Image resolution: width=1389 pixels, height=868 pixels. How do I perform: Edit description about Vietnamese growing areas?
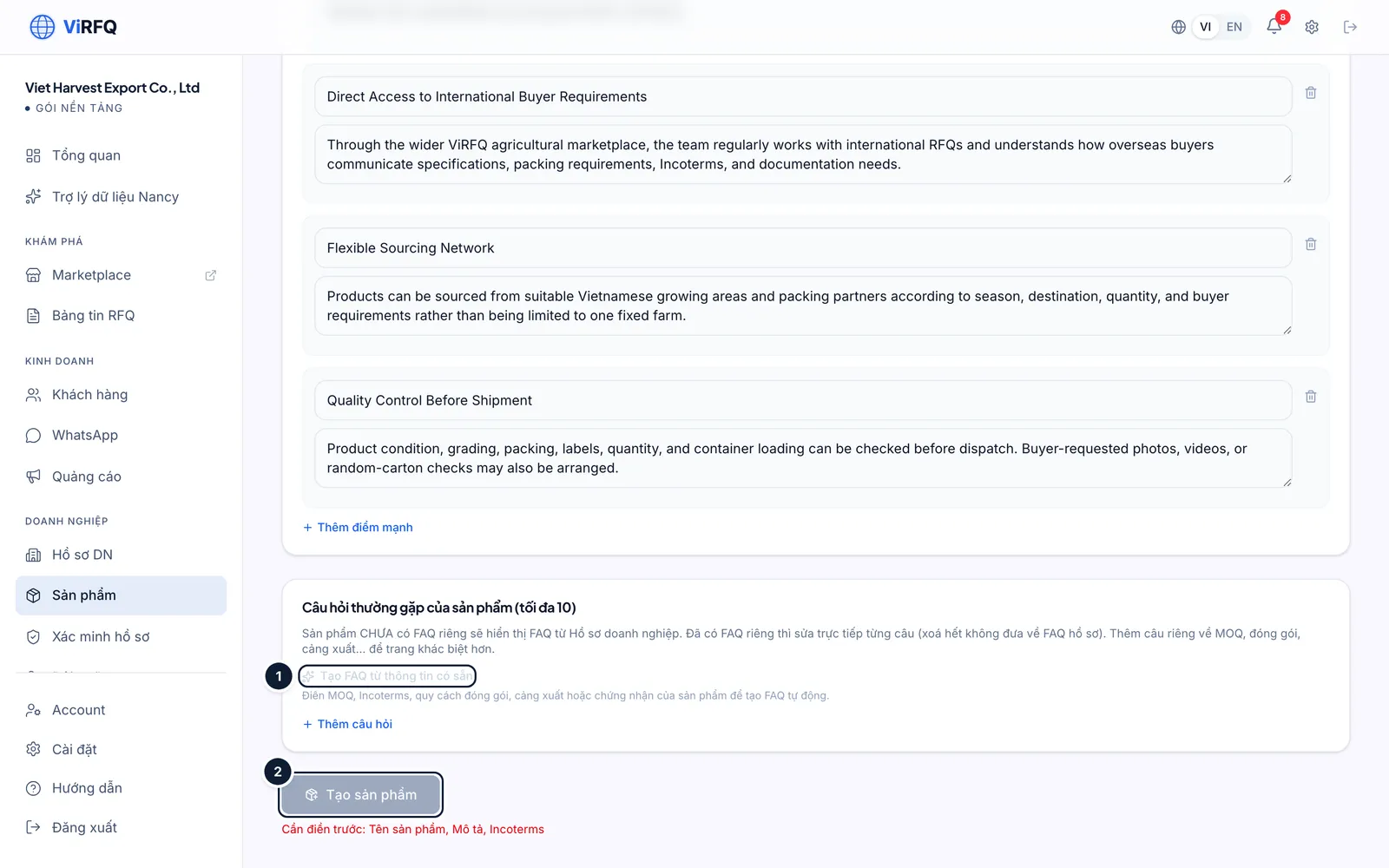(803, 306)
